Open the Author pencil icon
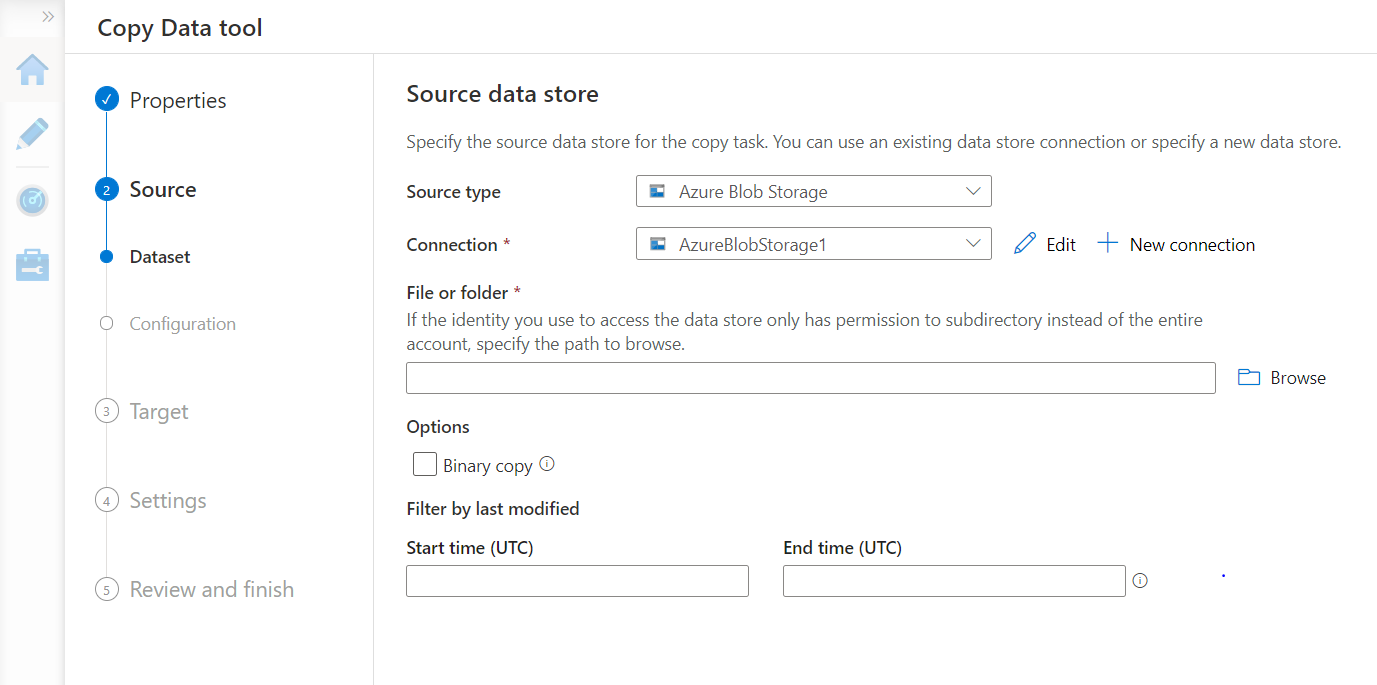The width and height of the screenshot is (1377, 685). tap(32, 134)
